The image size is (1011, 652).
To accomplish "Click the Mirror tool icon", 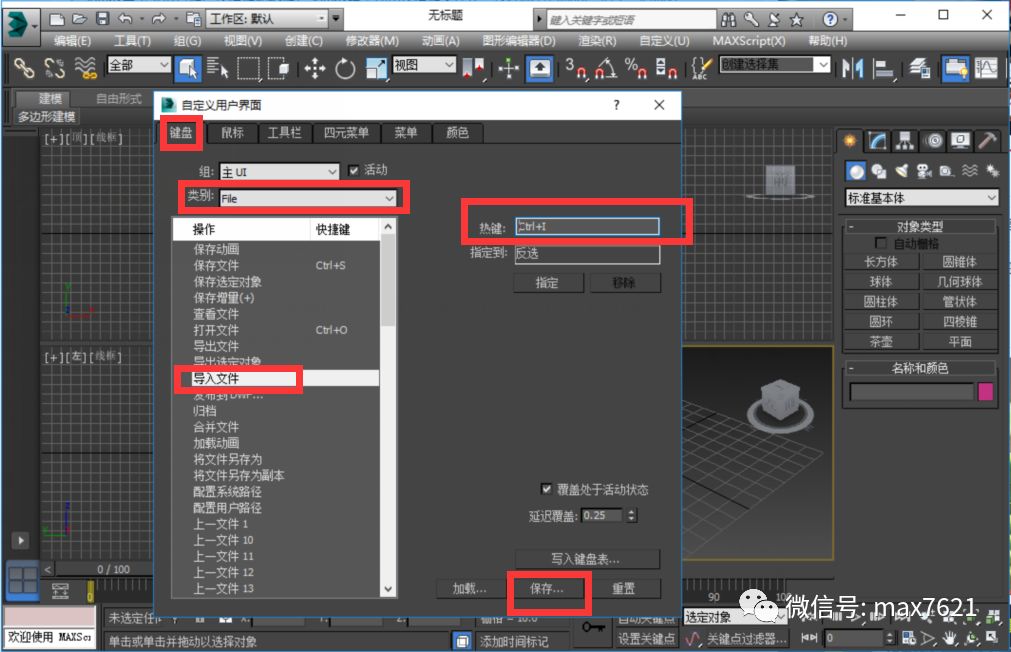I will [852, 68].
